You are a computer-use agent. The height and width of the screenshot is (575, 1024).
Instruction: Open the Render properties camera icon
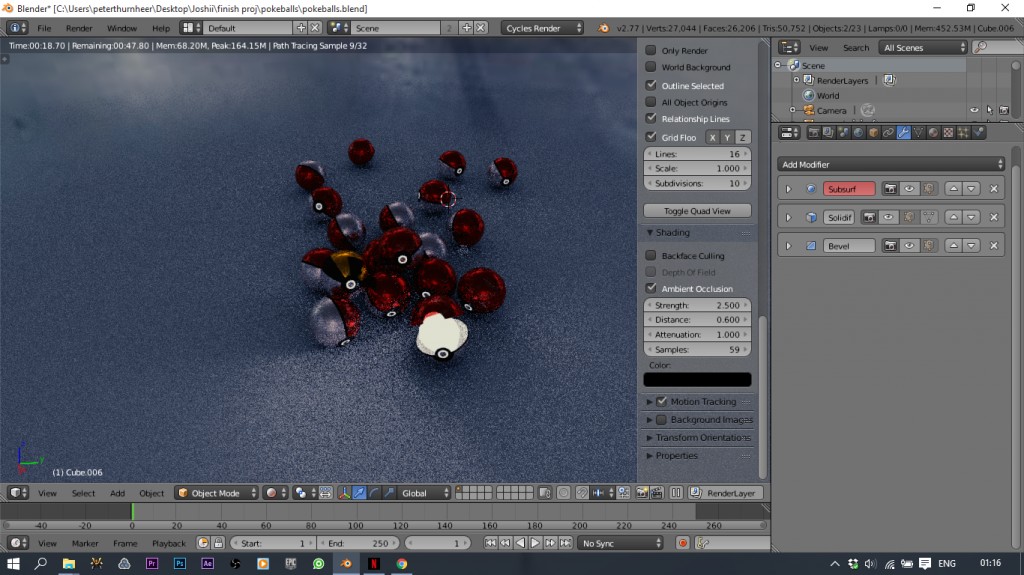pyautogui.click(x=813, y=132)
